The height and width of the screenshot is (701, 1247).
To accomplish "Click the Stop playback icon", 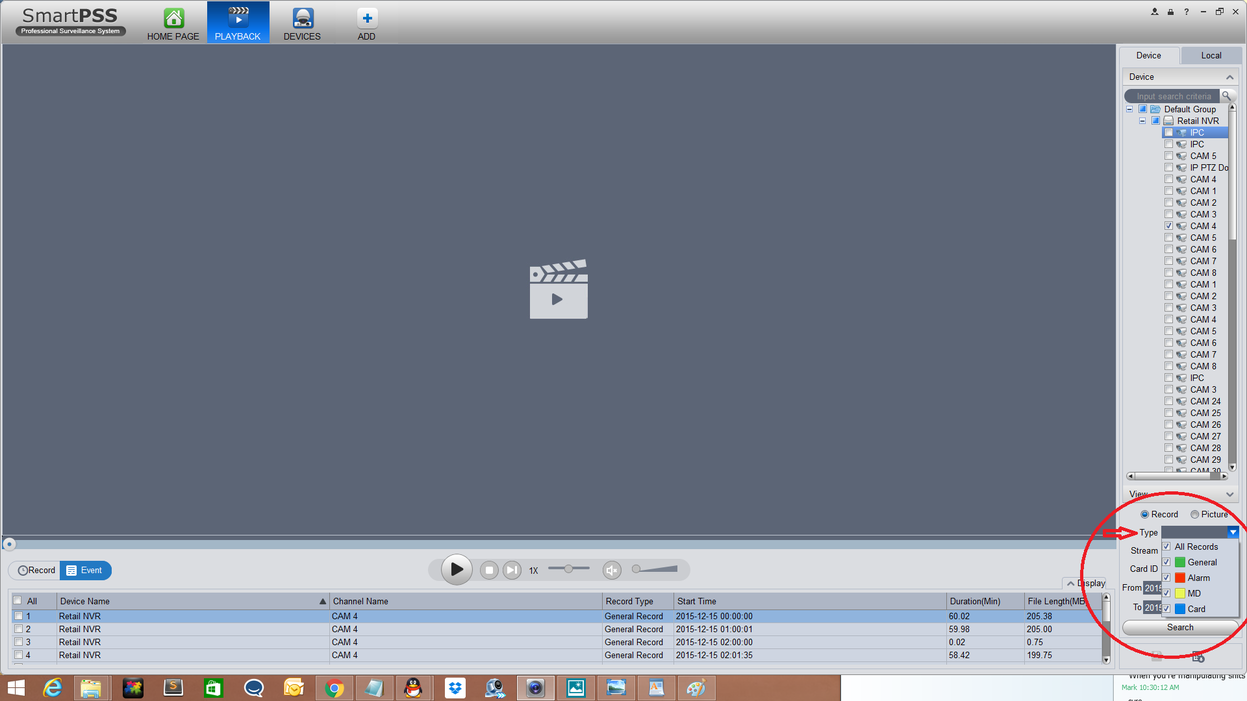I will pyautogui.click(x=488, y=569).
